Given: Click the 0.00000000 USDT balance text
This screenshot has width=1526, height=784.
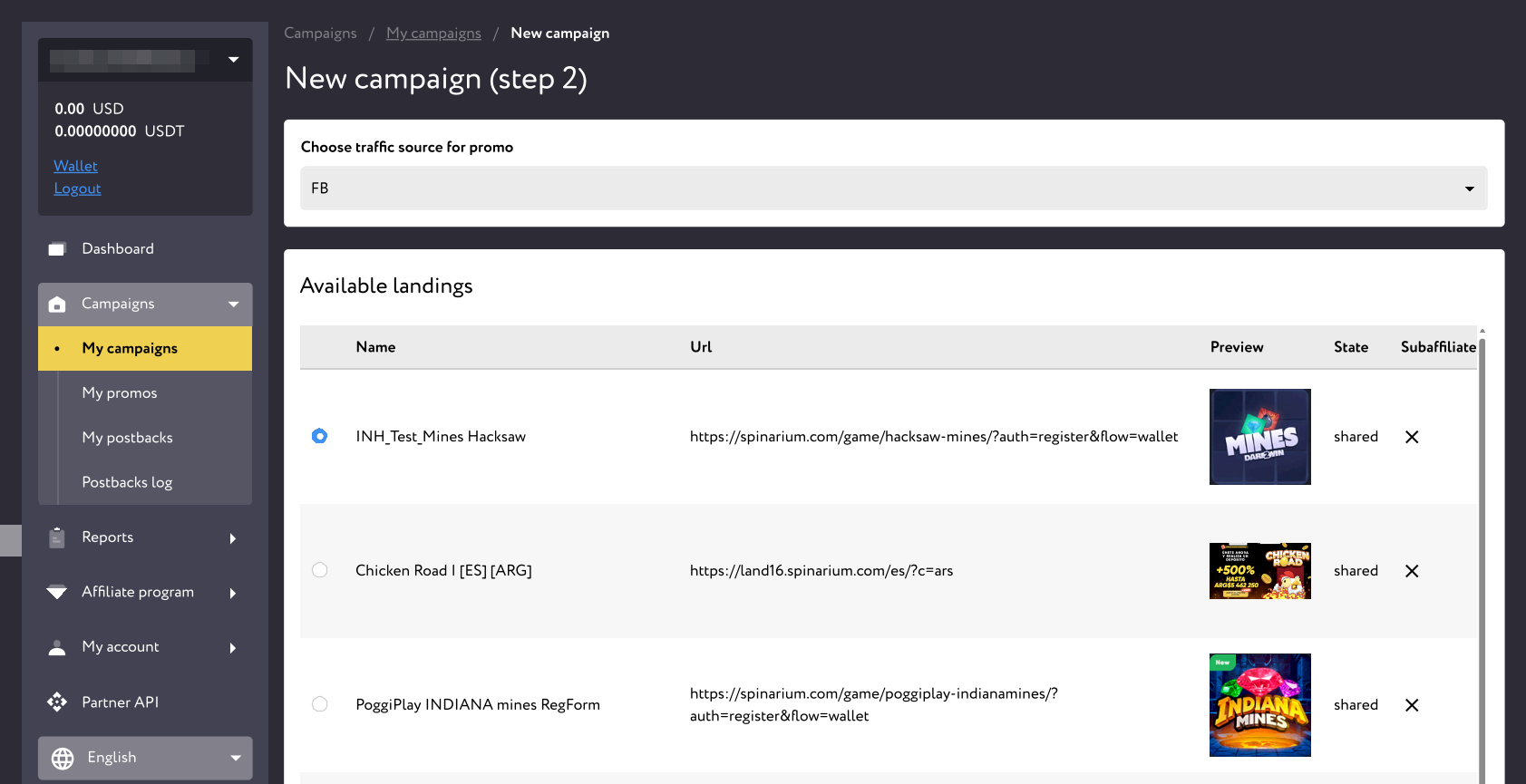Looking at the screenshot, I should click(x=119, y=131).
